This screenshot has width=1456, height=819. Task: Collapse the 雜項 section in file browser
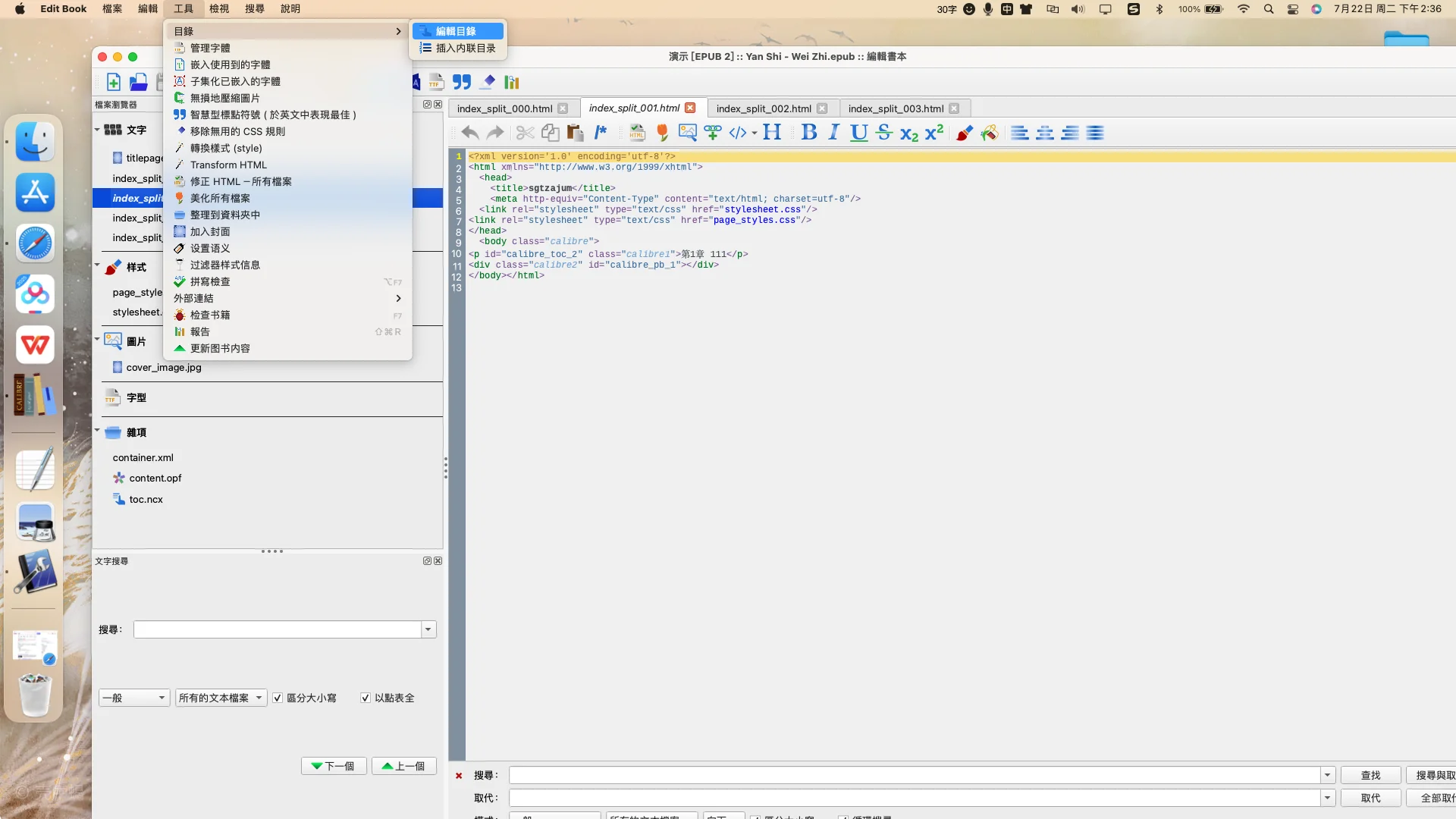(97, 431)
